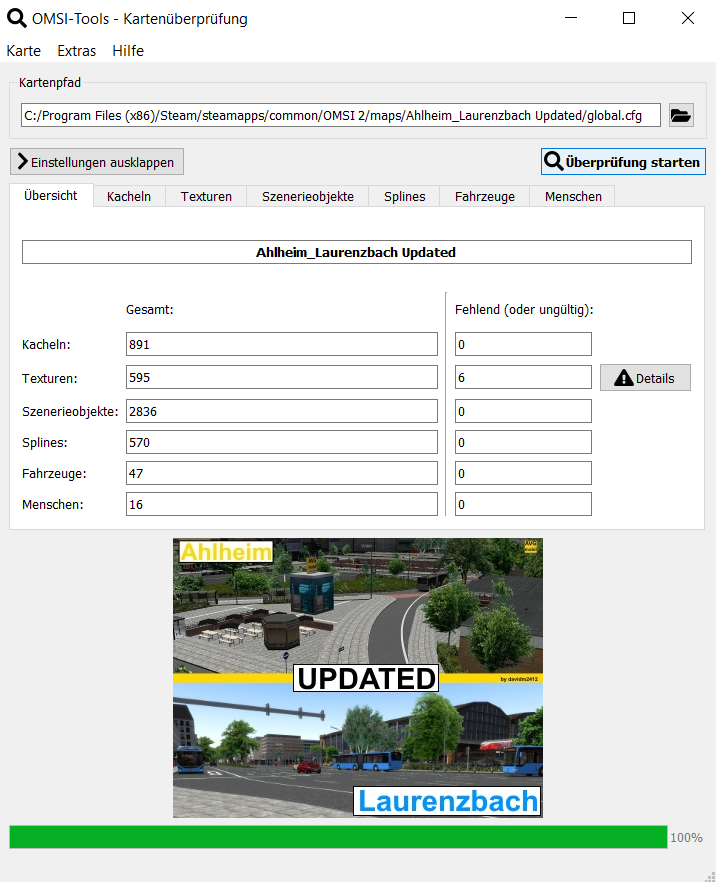Open the Szenerieobjekte tab
The height and width of the screenshot is (882, 716).
click(x=308, y=197)
